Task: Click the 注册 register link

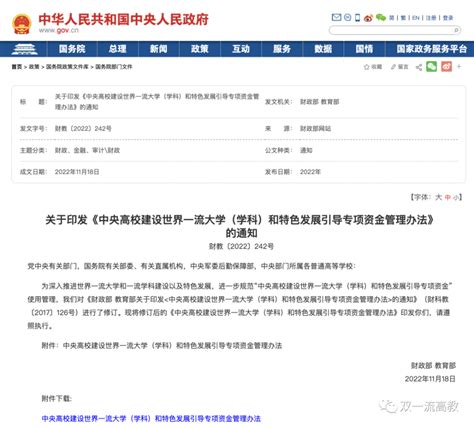Action: (x=431, y=18)
